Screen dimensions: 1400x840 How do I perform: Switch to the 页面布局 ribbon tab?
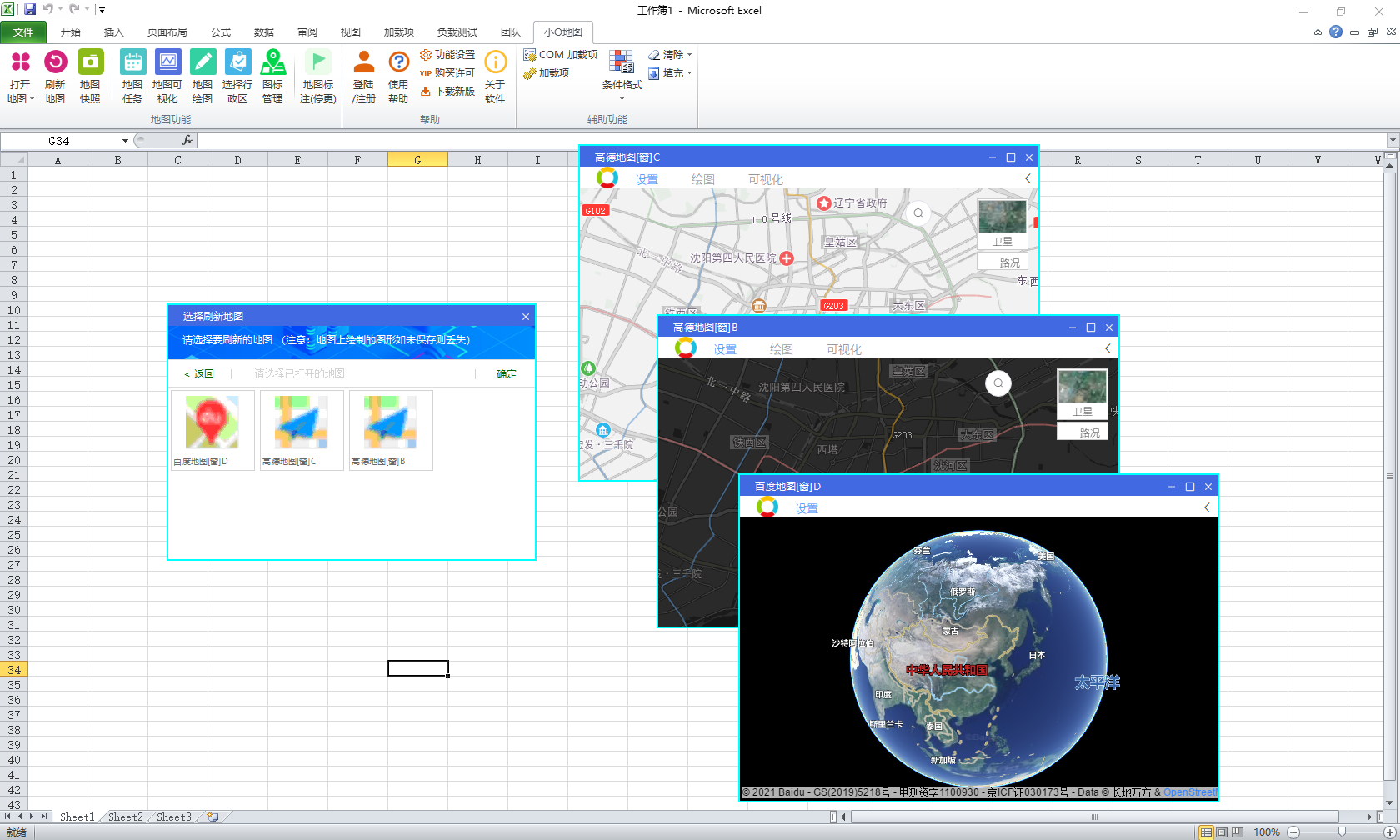click(x=167, y=32)
